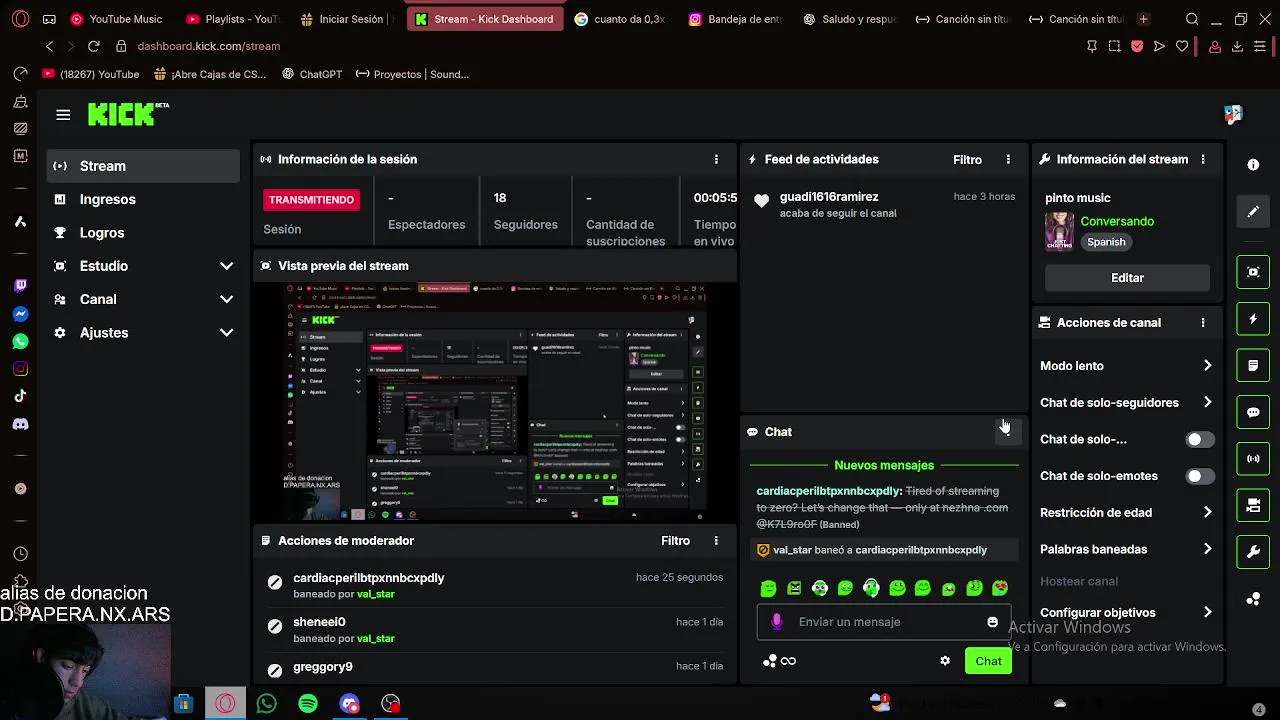Open the three-dot menu of Acciones de canal
The width and height of the screenshot is (1280, 720).
1203,323
